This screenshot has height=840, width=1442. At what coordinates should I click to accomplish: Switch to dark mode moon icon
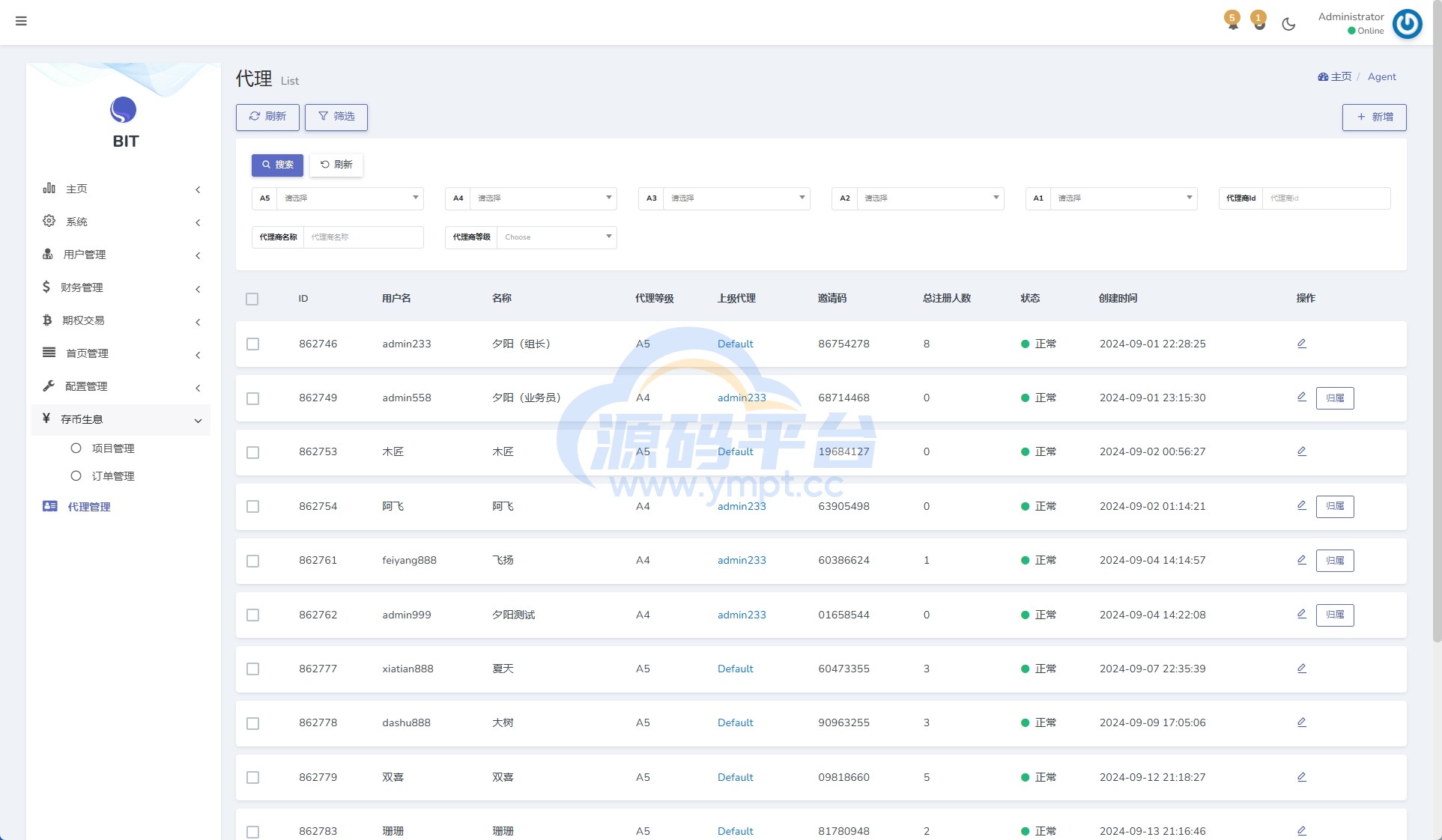point(1288,24)
